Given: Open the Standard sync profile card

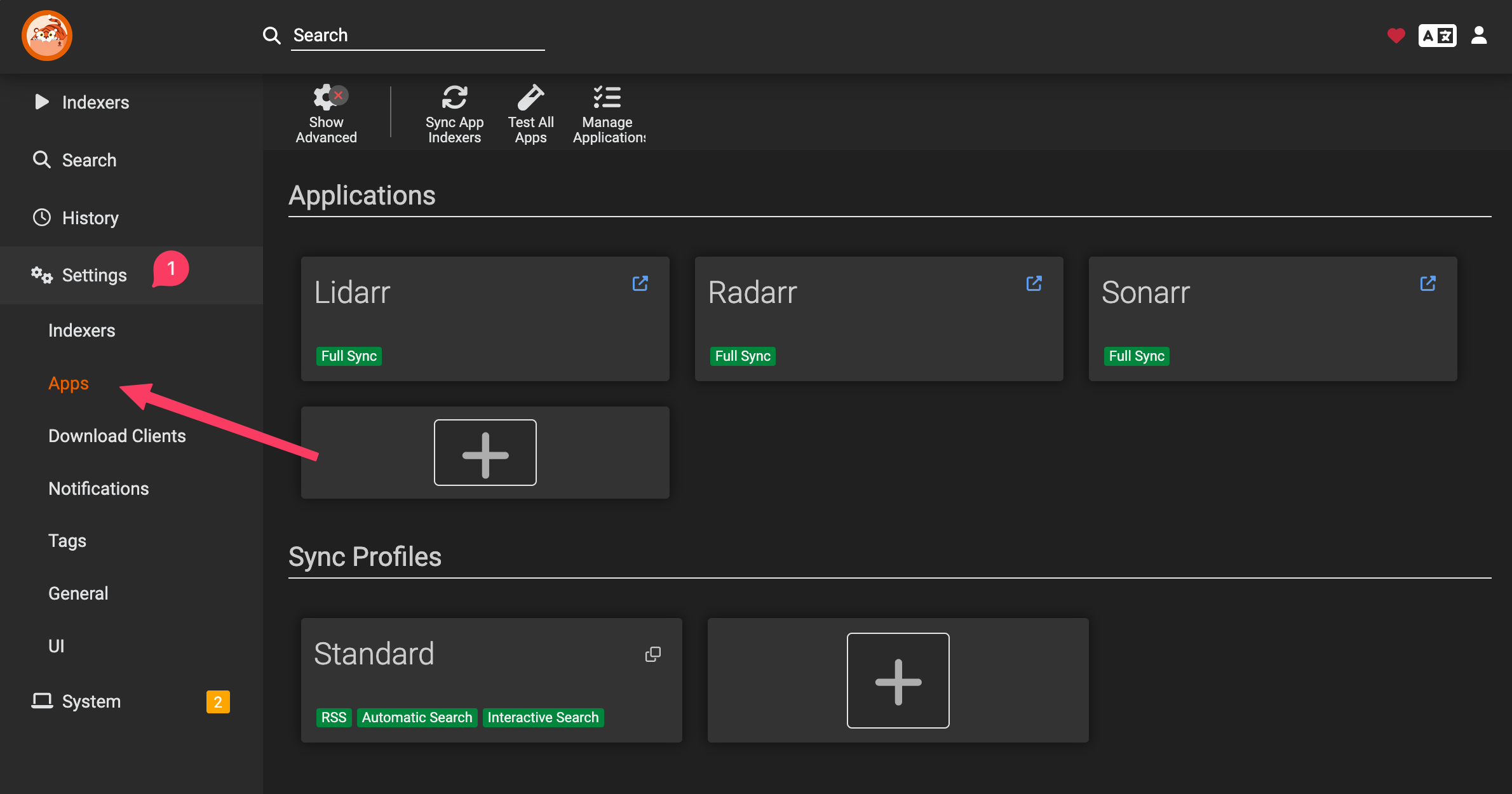Looking at the screenshot, I should 492,680.
